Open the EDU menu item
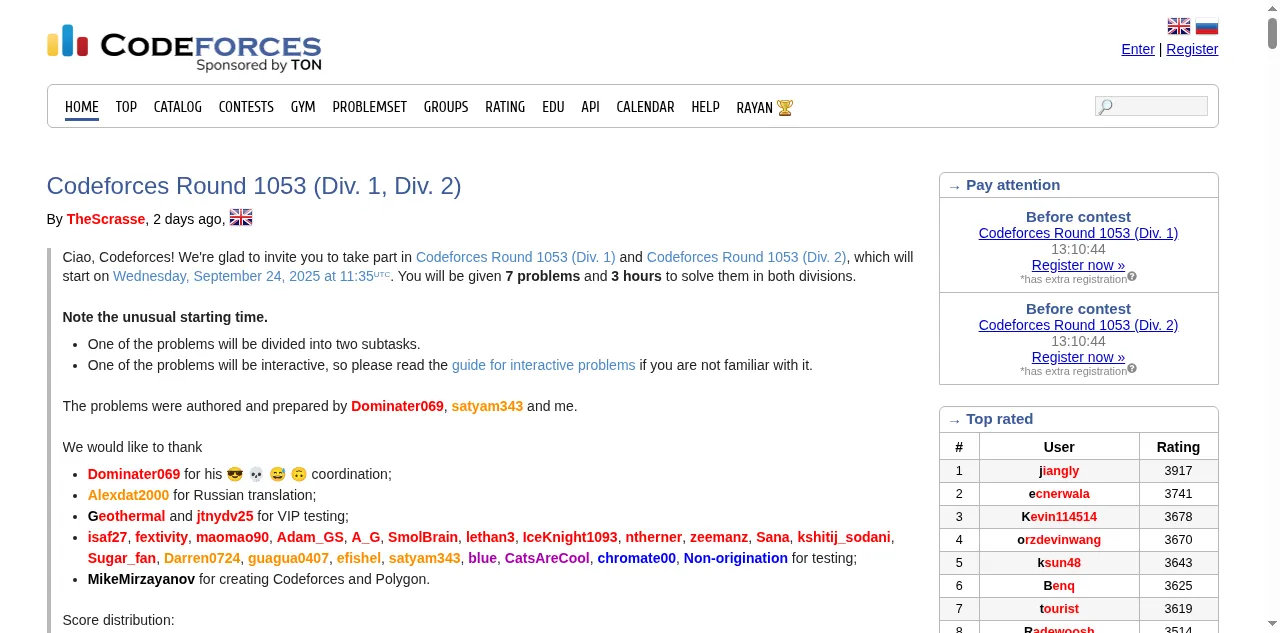 (553, 107)
